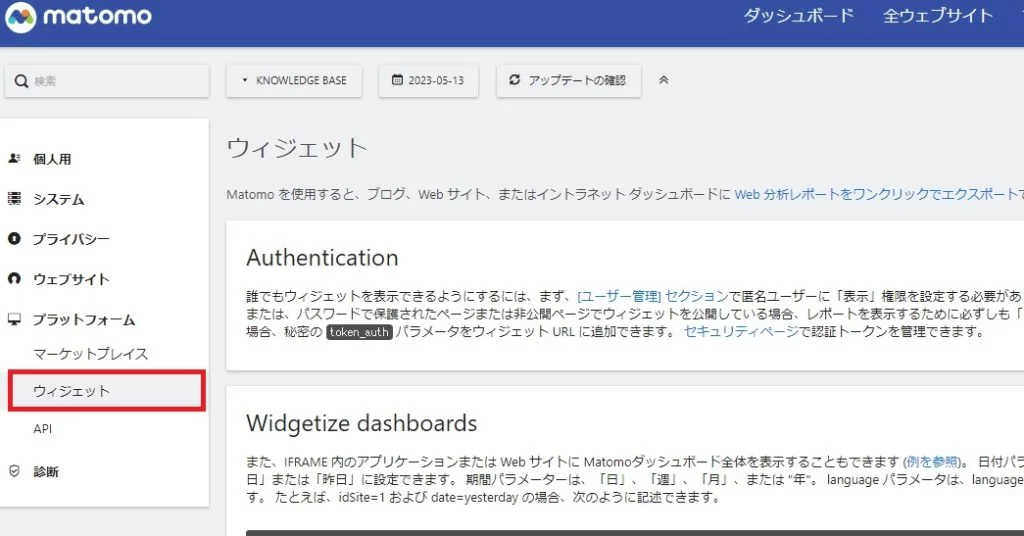Click the search magnifier icon
Screen dimensions: 1024x536
[21, 81]
